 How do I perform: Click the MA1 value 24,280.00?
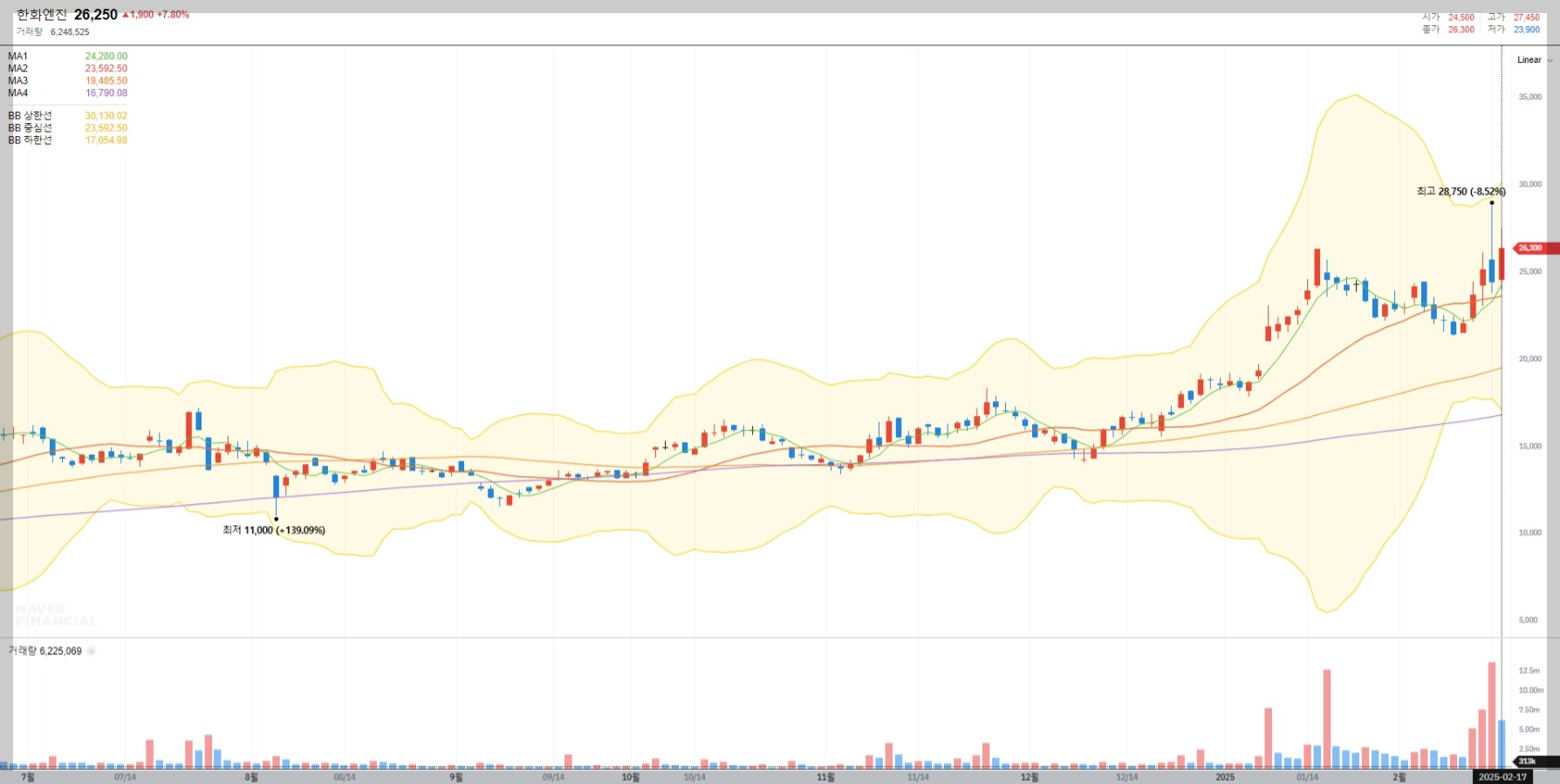click(x=106, y=57)
